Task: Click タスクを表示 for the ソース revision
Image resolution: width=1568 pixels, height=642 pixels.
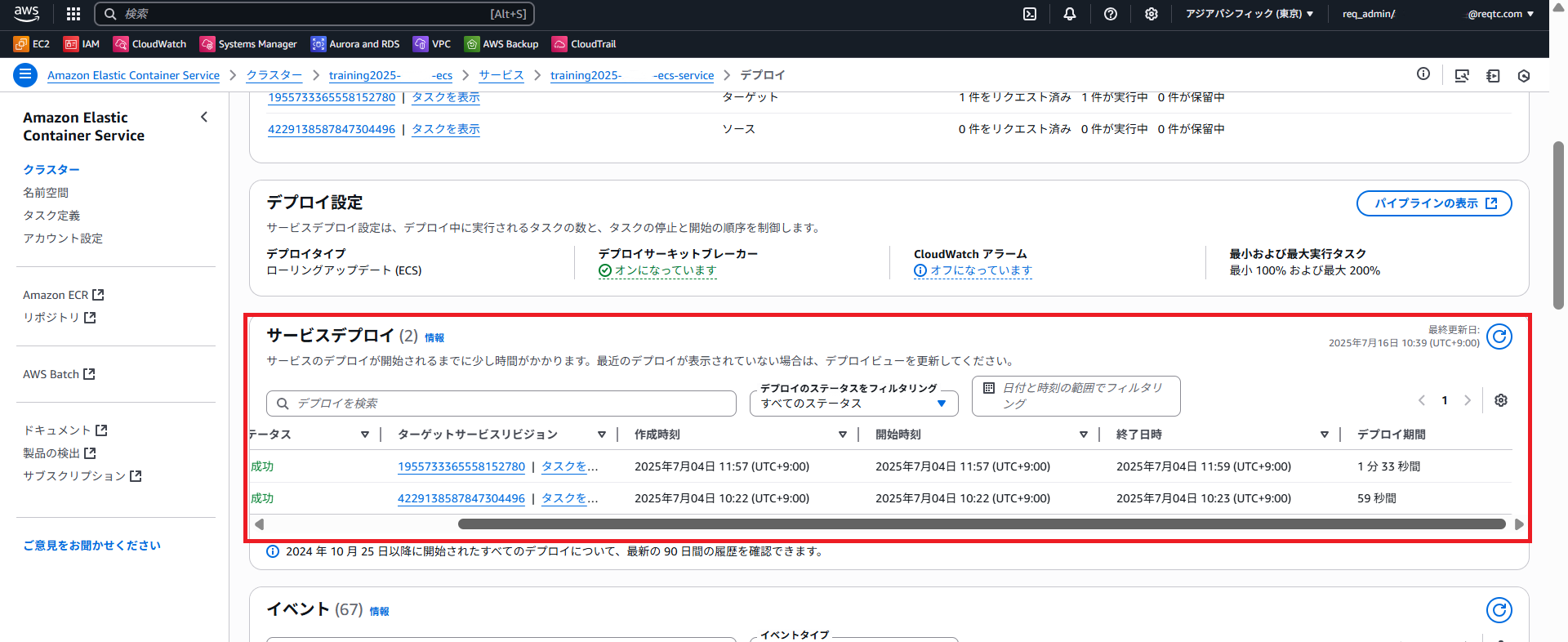Action: [446, 129]
